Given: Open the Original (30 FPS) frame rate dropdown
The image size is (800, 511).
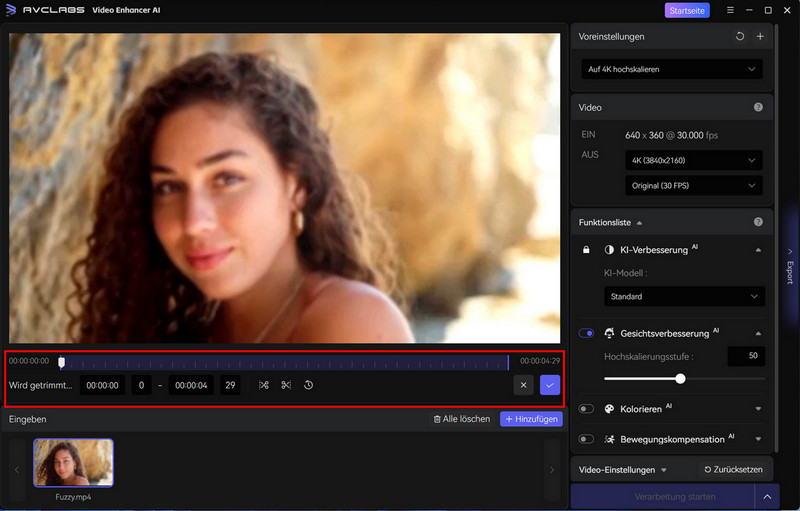Looking at the screenshot, I should coord(694,186).
